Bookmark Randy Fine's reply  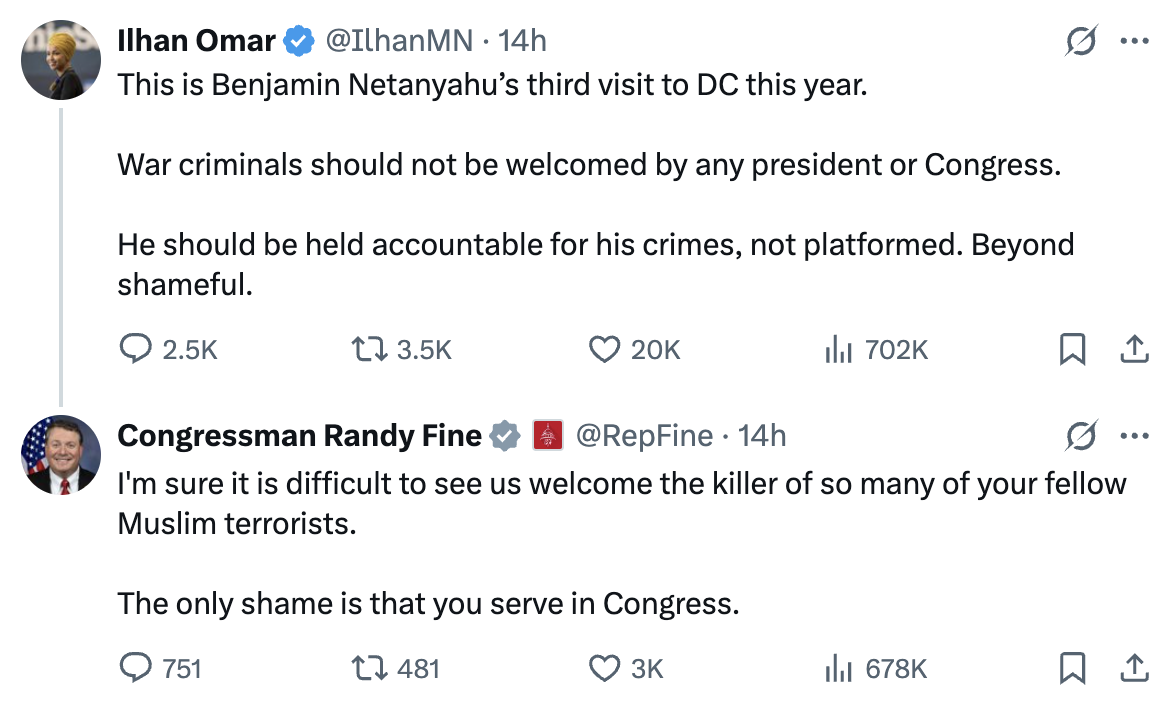click(x=1074, y=668)
